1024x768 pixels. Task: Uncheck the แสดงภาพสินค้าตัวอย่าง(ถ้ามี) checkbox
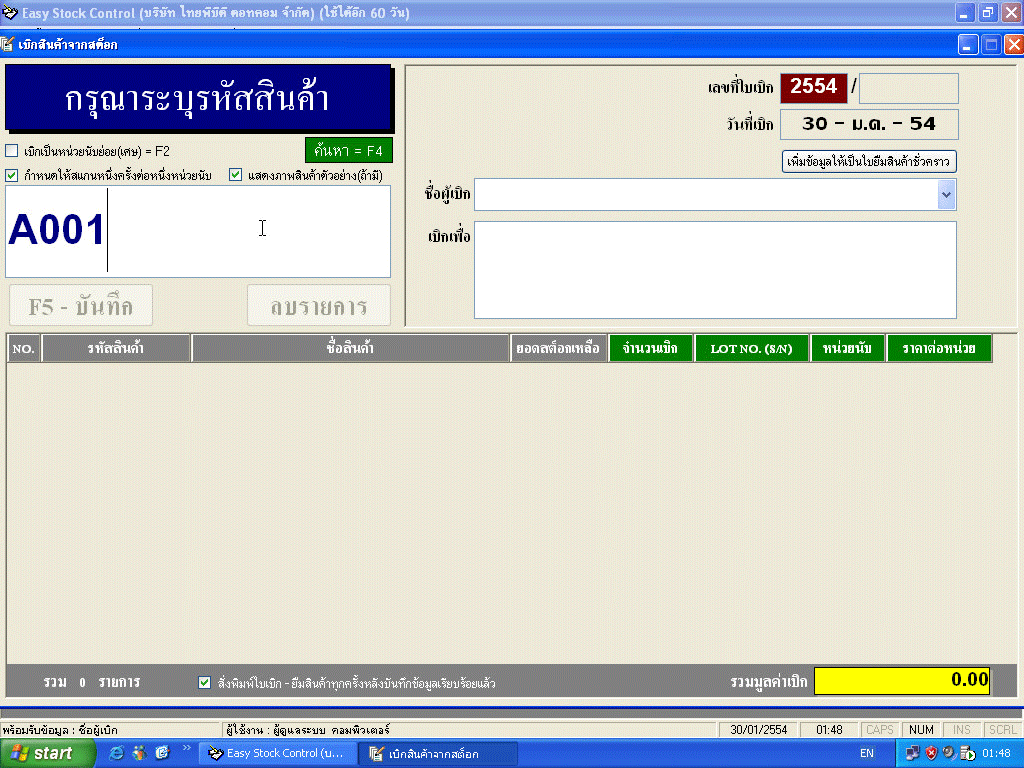point(235,175)
